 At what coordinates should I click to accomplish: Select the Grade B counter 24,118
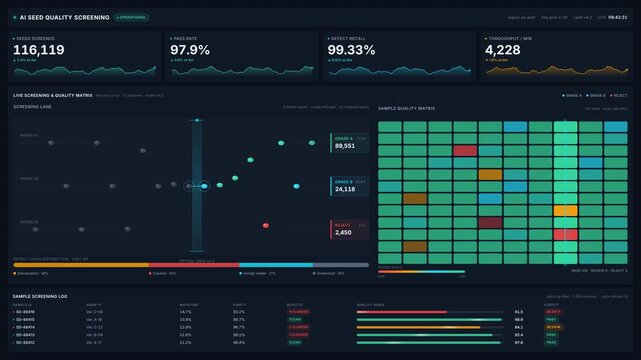[350, 186]
